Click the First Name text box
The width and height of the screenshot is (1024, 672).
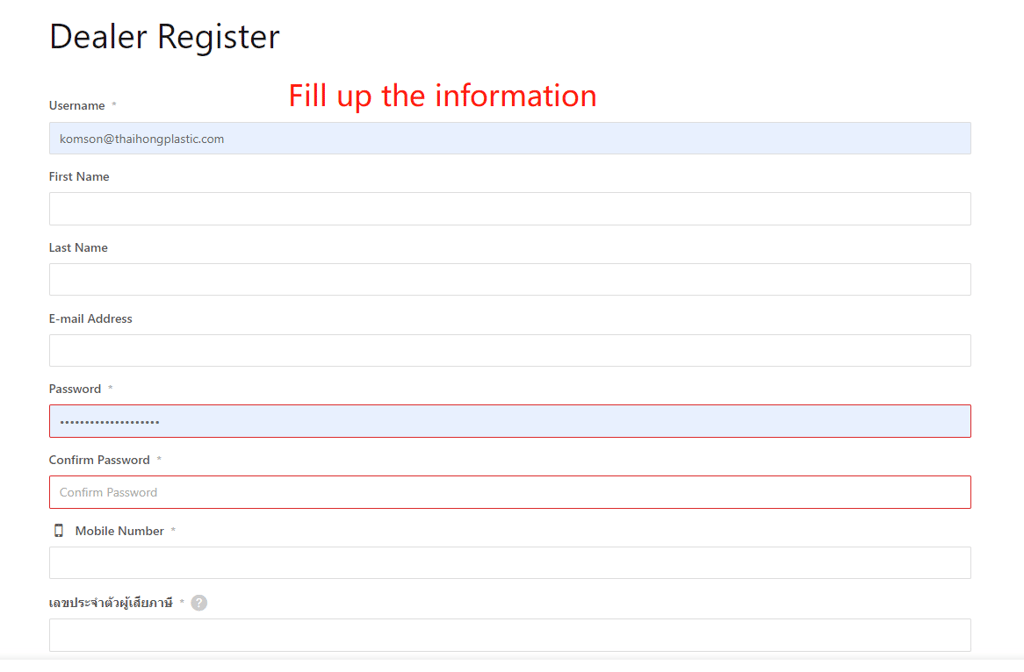[x=509, y=209]
